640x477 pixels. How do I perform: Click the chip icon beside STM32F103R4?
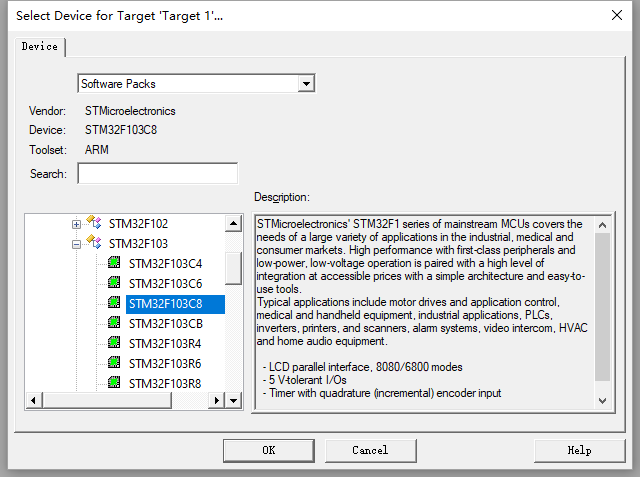click(114, 342)
